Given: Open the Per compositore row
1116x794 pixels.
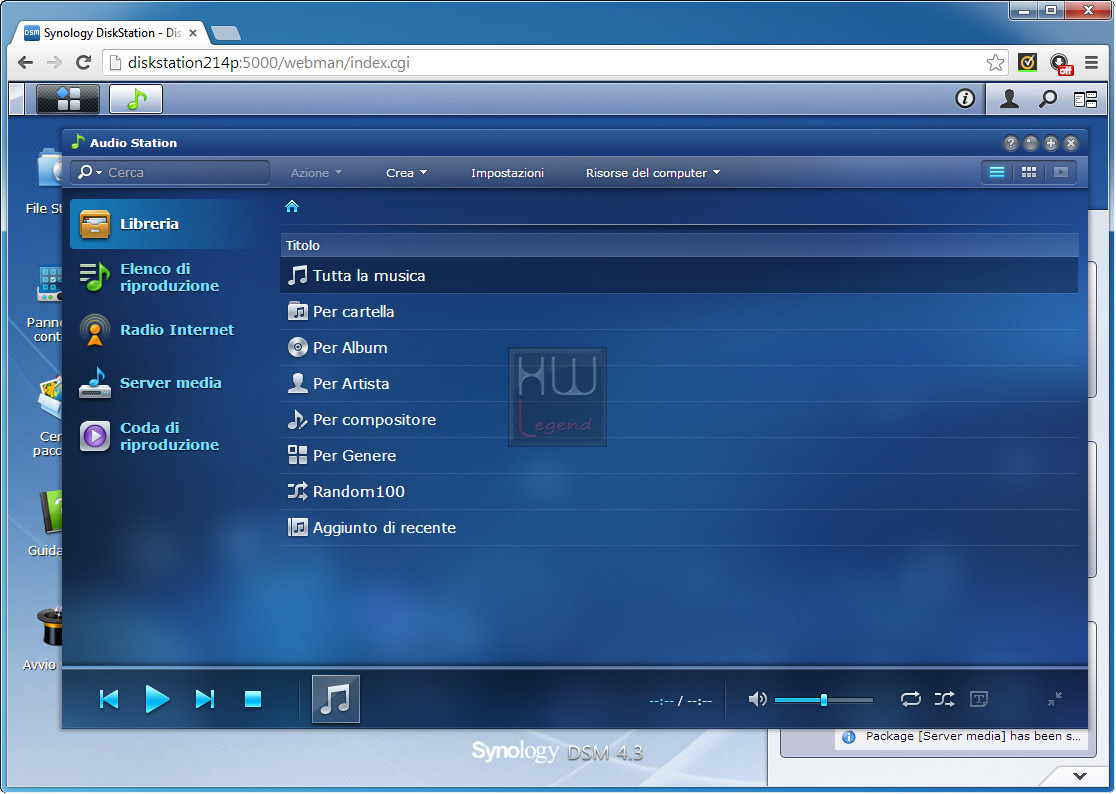Looking at the screenshot, I should pos(679,420).
